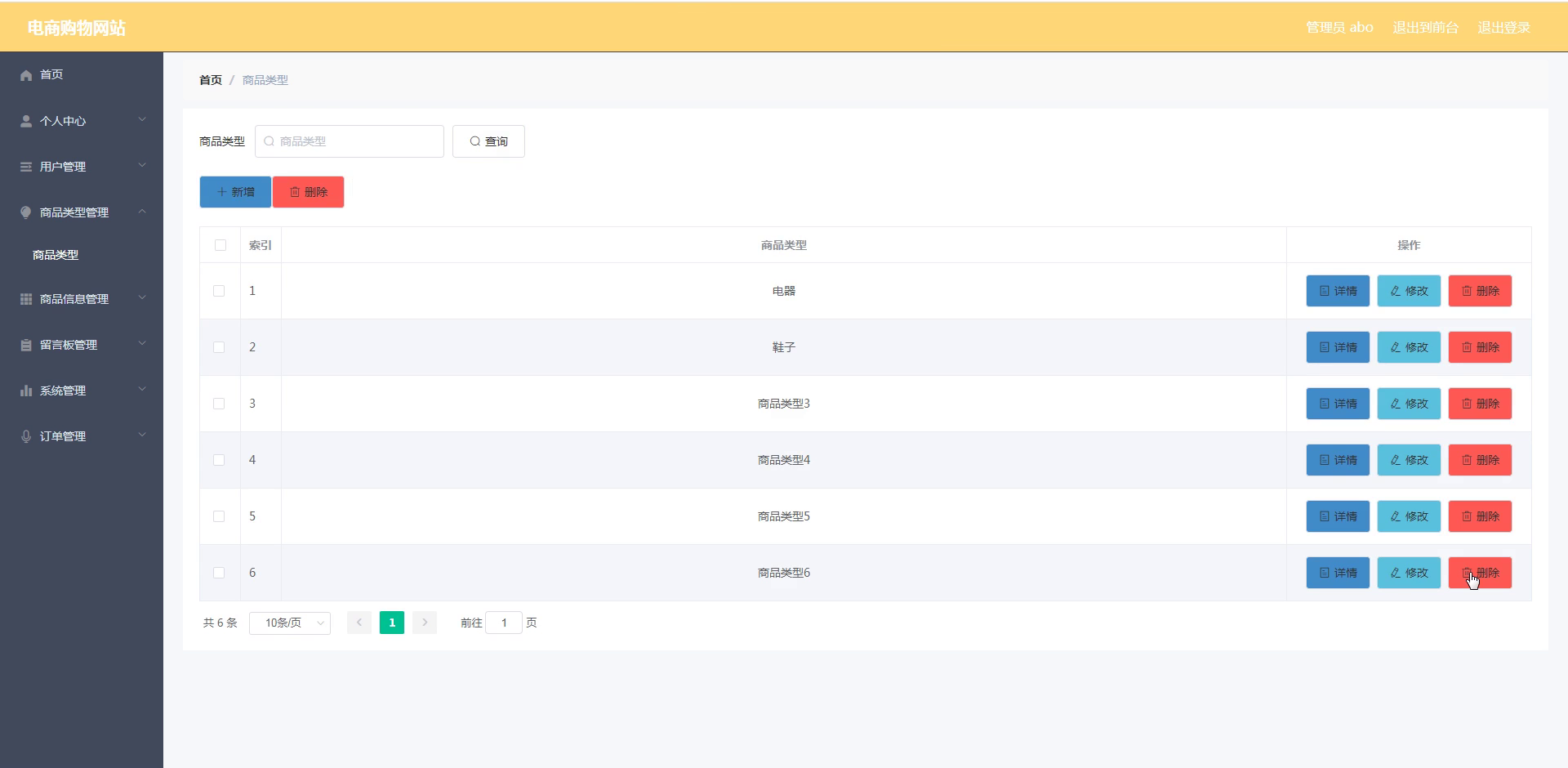The image size is (1568, 768).
Task: Check the box for row 商品类型3
Action: (x=219, y=404)
